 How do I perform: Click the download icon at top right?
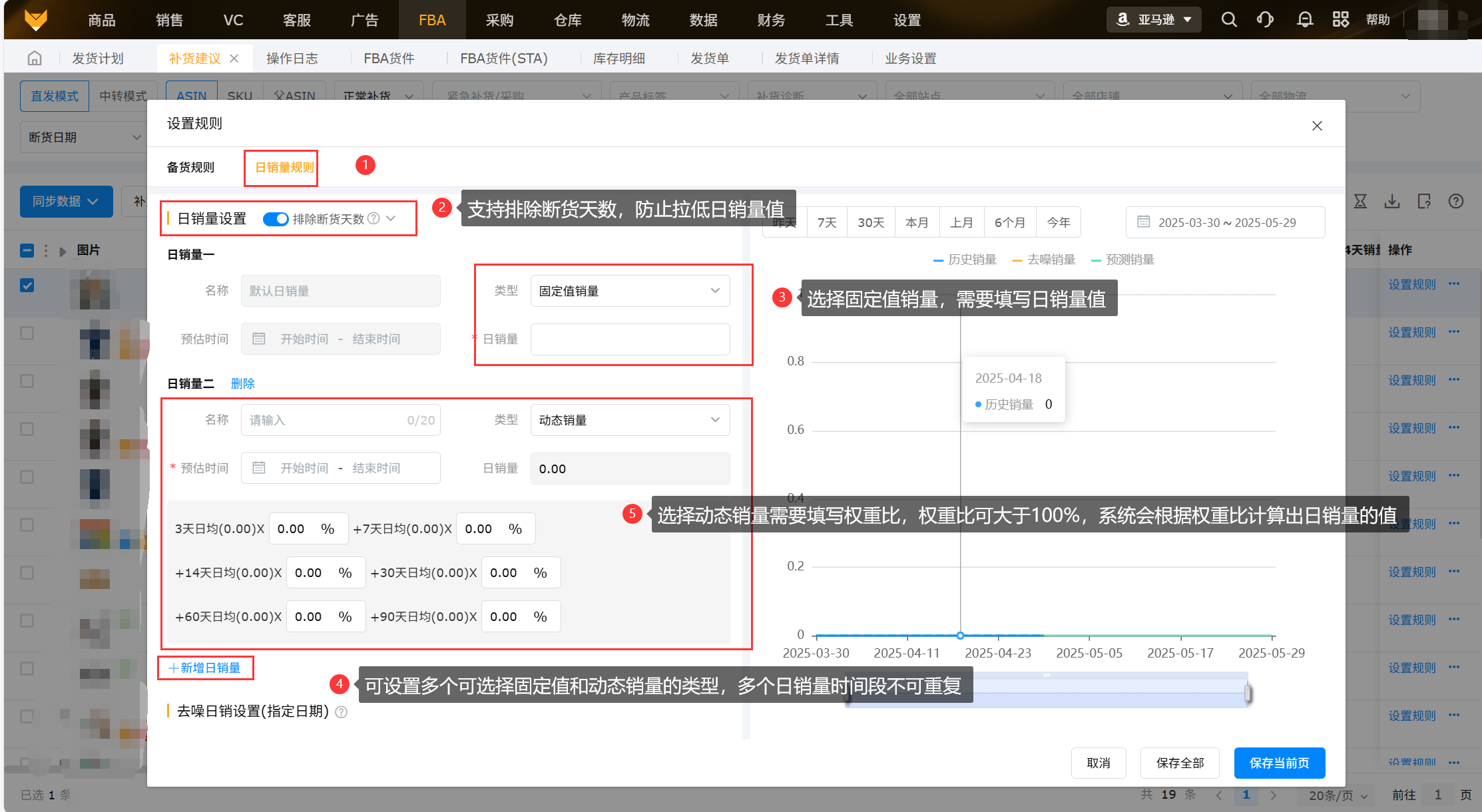tap(1392, 201)
